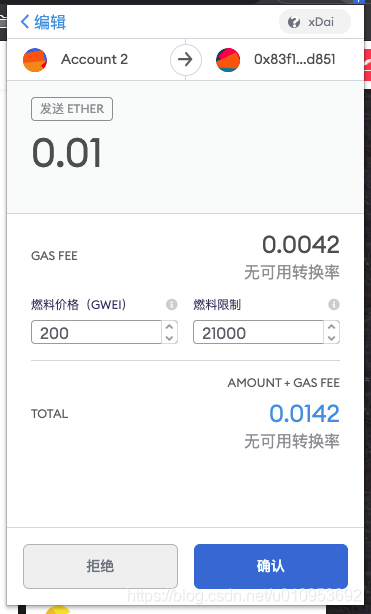This screenshot has height=614, width=371.
Task: Focus the gas price field showing 200
Action: [96, 332]
